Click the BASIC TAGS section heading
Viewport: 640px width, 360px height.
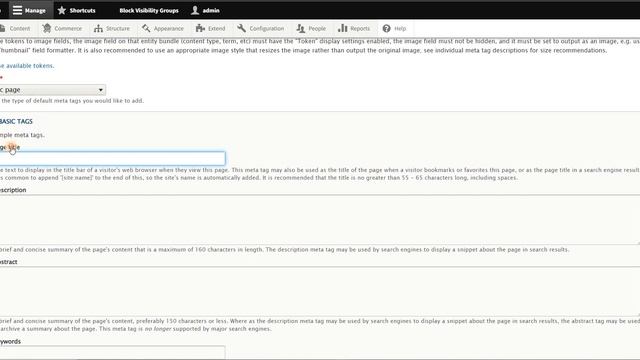tap(16, 121)
